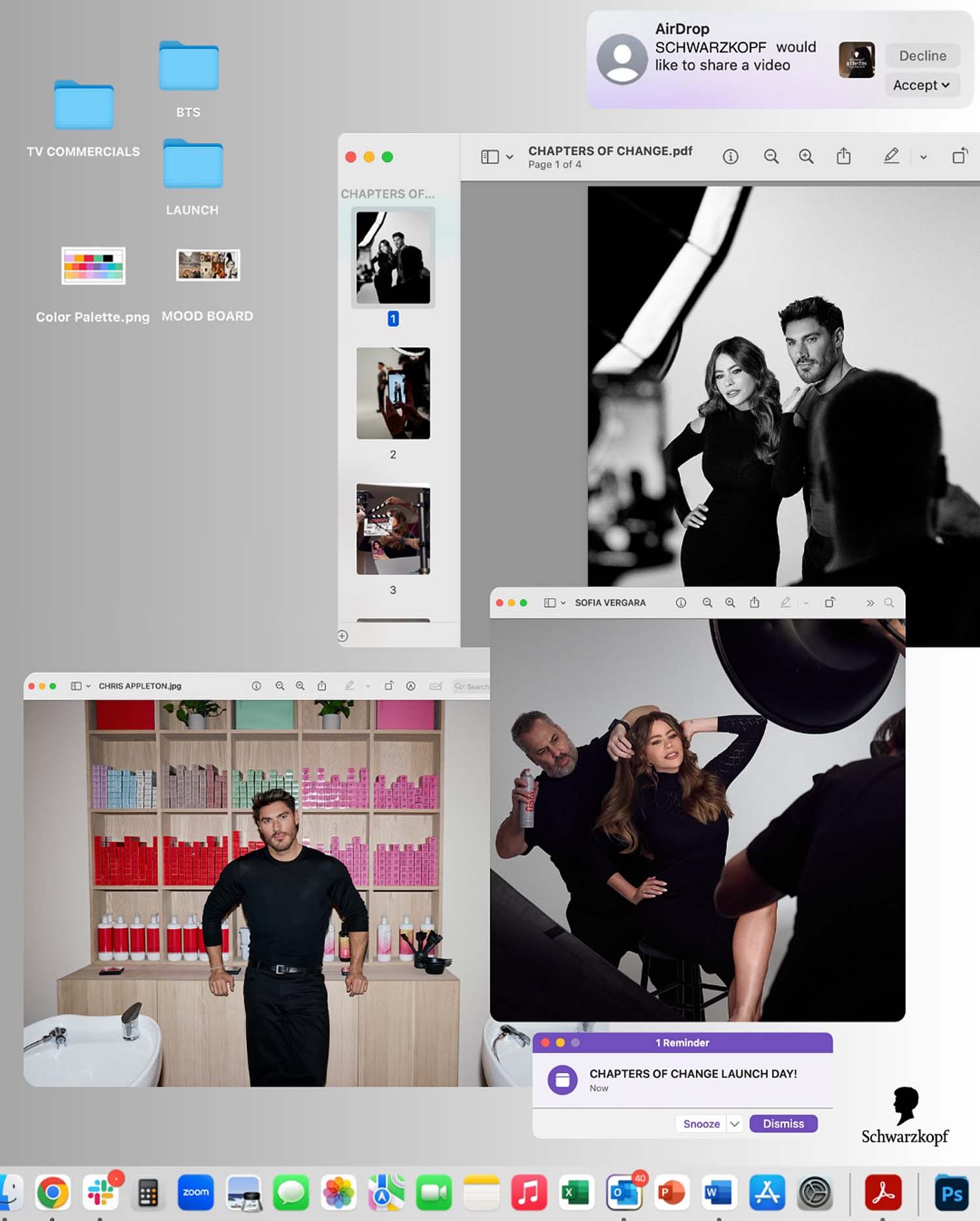Image resolution: width=980 pixels, height=1221 pixels.
Task: Click the add page plus button in PDF sidebar
Action: point(342,636)
